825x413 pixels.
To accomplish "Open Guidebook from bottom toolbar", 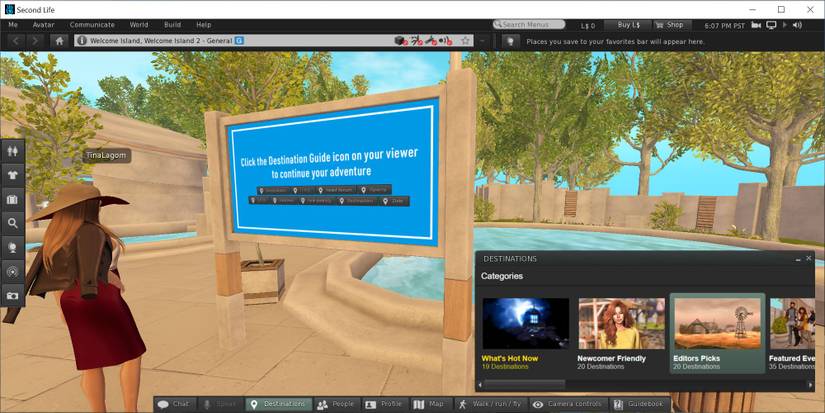I will pyautogui.click(x=640, y=404).
